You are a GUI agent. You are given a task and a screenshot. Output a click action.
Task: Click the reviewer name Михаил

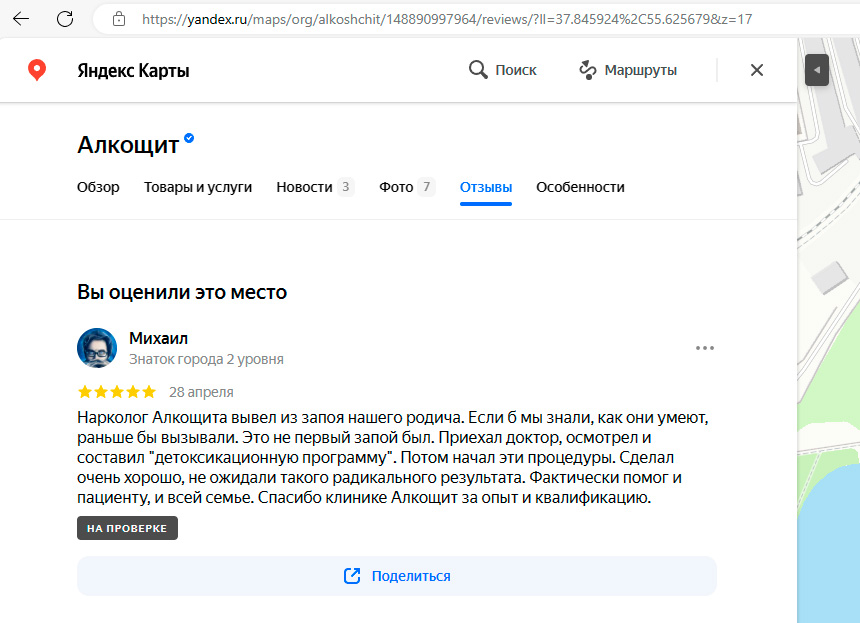(158, 338)
